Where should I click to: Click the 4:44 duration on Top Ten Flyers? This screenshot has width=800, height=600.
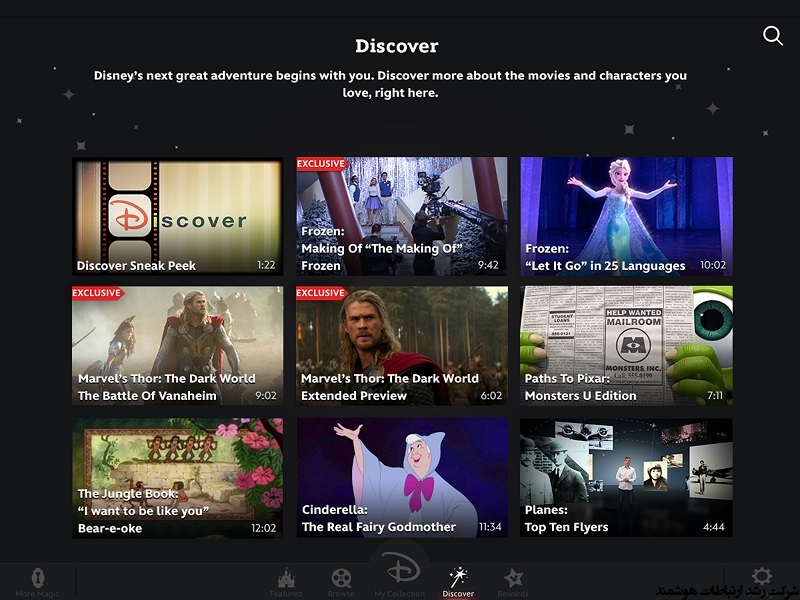click(x=713, y=527)
